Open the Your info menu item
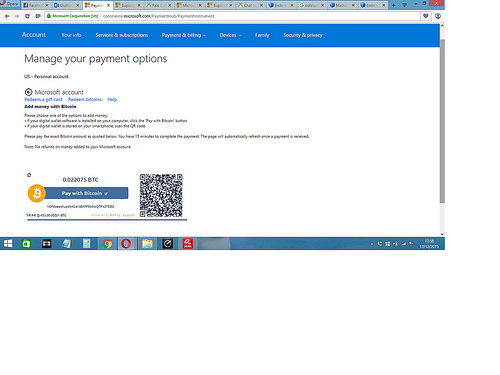Screen dimensions: 500x375 71,35
